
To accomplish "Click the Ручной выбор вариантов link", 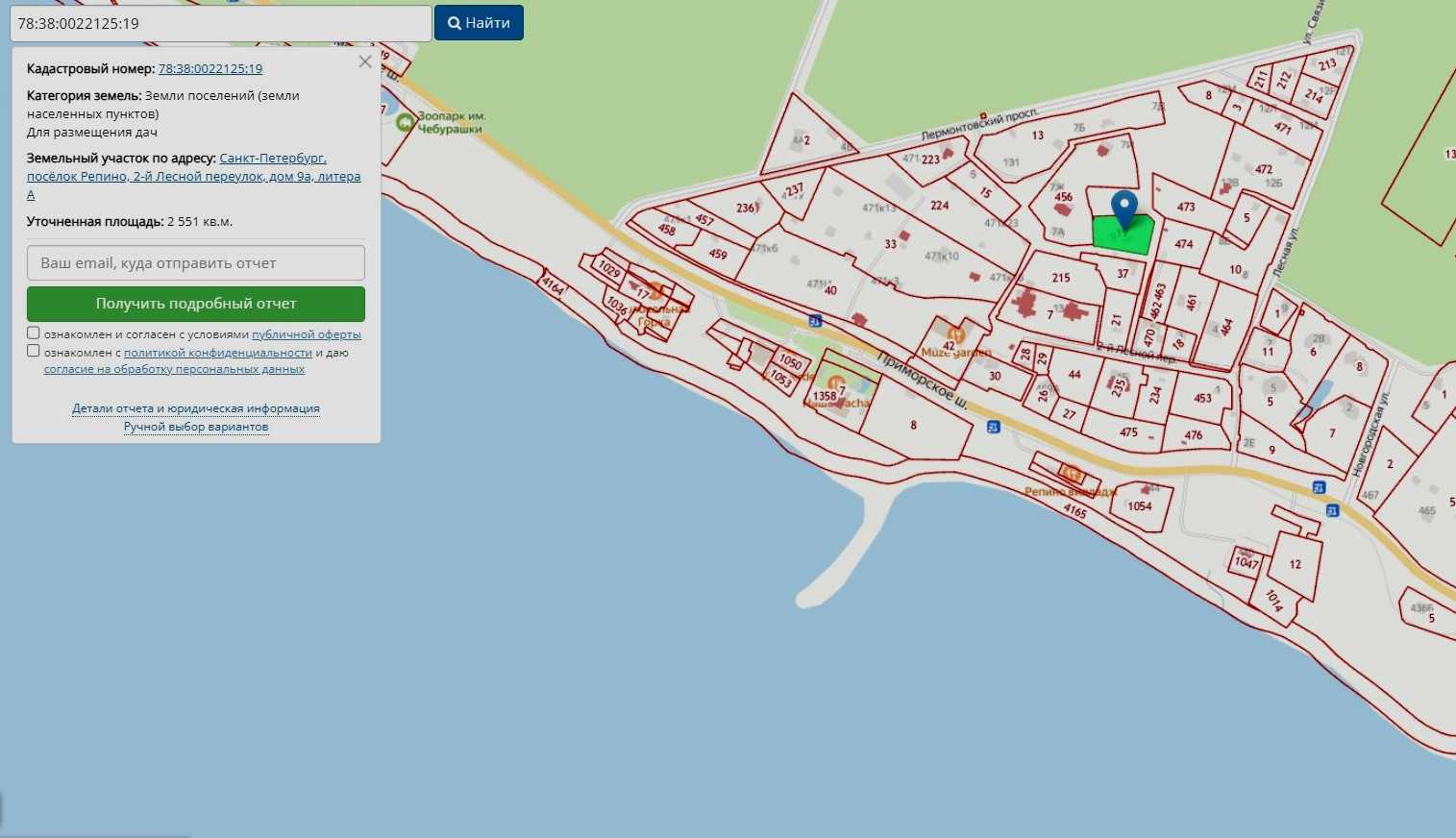I will [196, 427].
